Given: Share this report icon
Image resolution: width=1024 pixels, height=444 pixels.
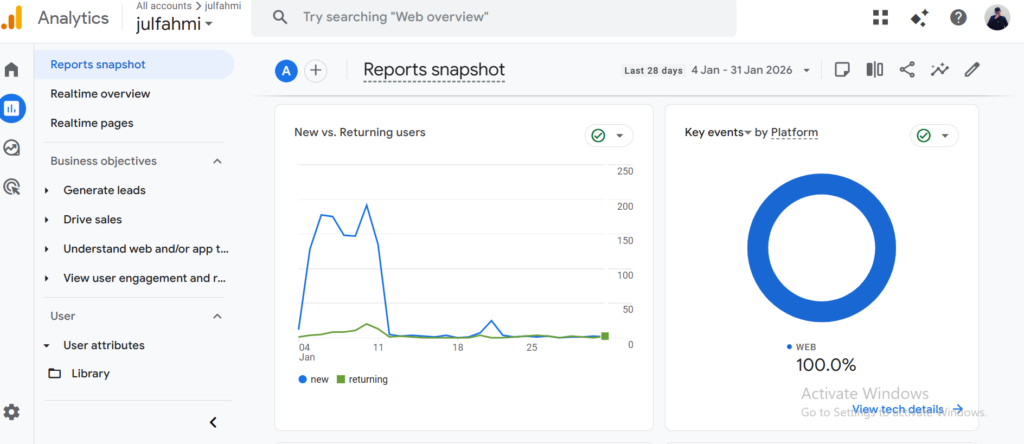Looking at the screenshot, I should [907, 70].
